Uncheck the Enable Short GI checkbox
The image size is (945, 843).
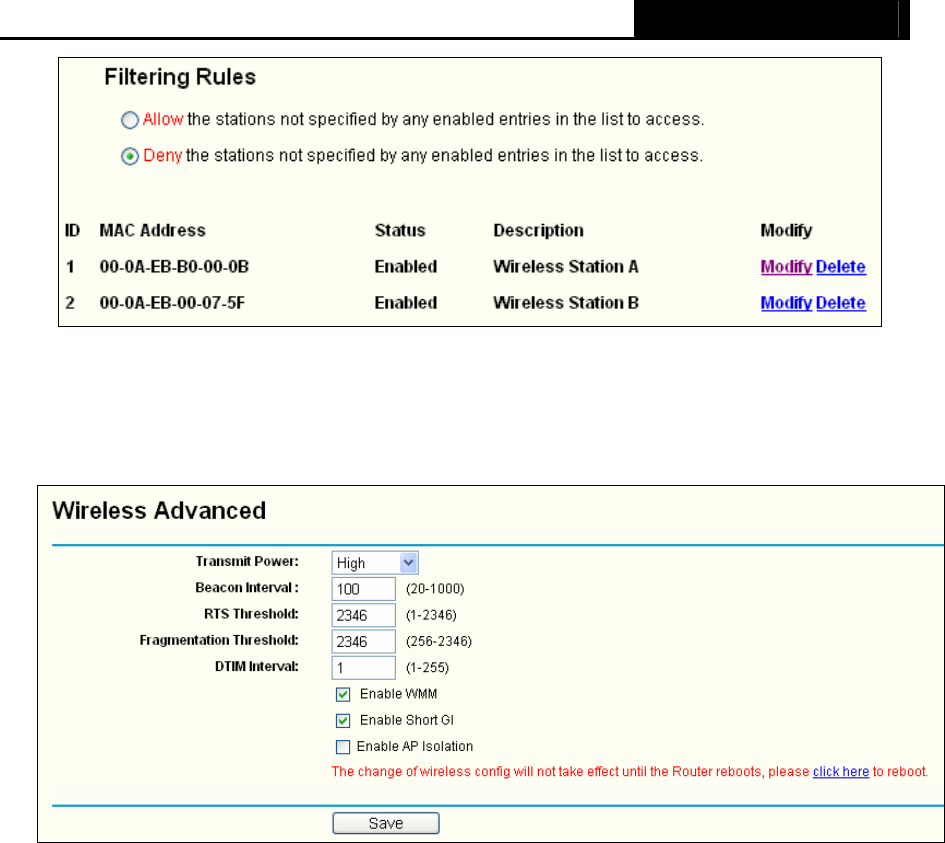click(343, 721)
